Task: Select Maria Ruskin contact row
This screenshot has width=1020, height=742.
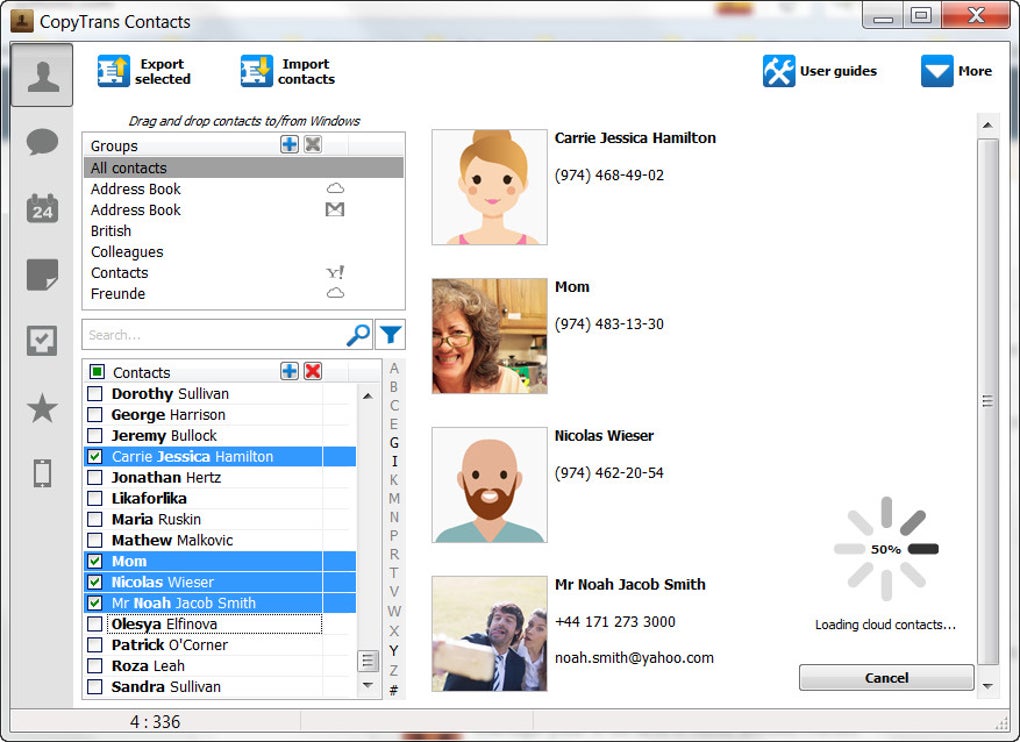Action: (x=220, y=519)
